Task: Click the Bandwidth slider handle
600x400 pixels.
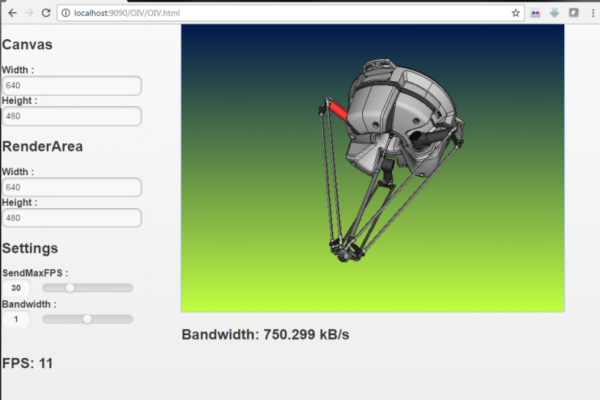Action: point(88,319)
